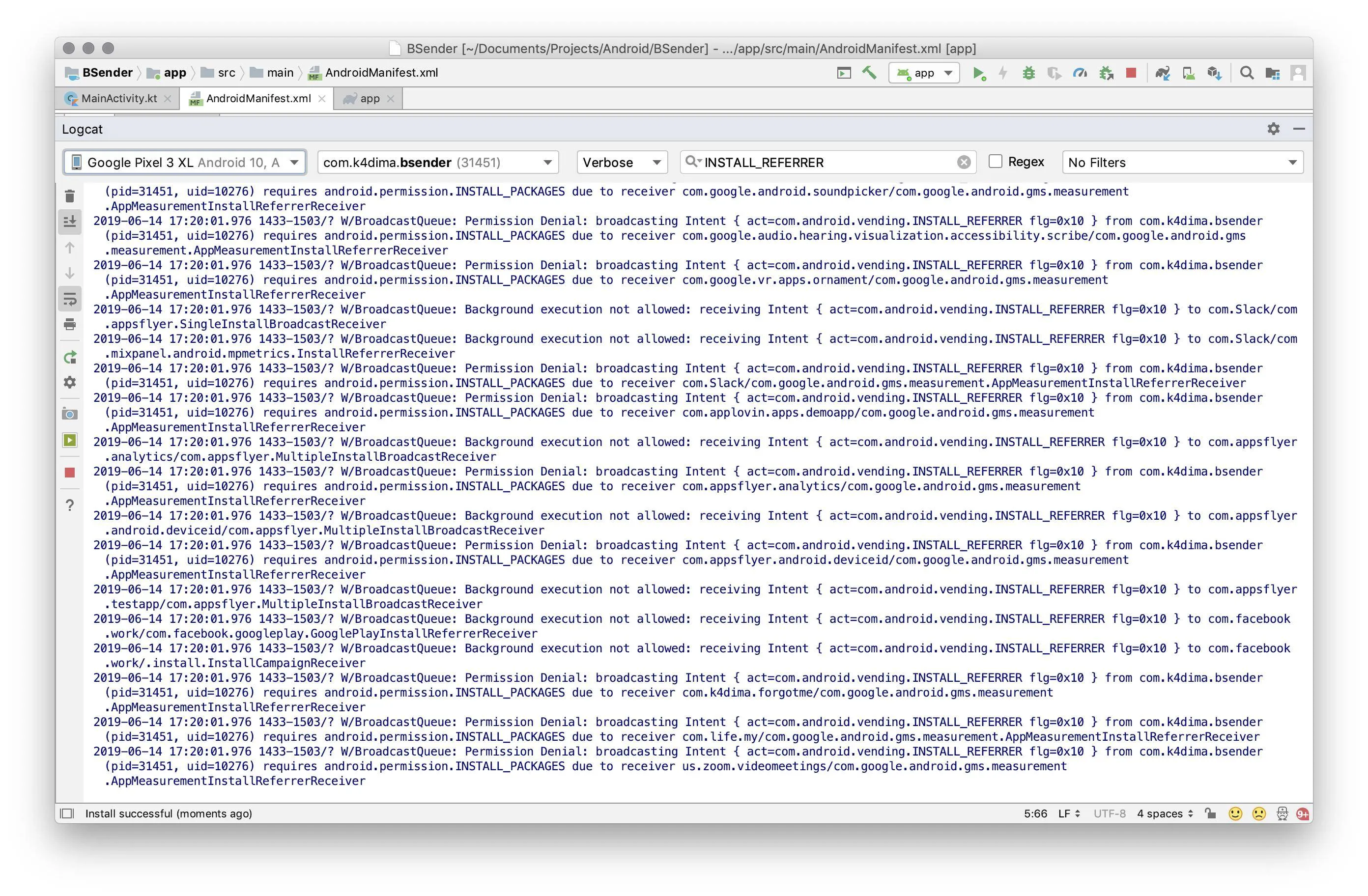
Task: Open the Google Pixel 3 XL device dropdown
Action: coord(184,163)
